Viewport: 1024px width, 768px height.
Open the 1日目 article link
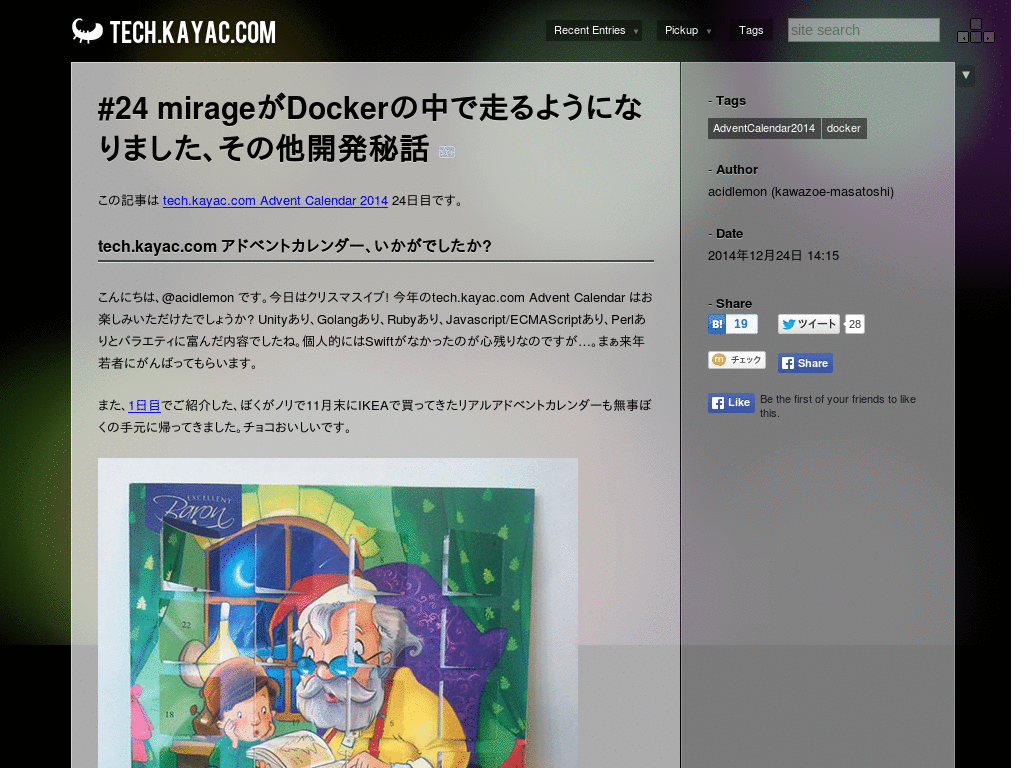[x=144, y=406]
